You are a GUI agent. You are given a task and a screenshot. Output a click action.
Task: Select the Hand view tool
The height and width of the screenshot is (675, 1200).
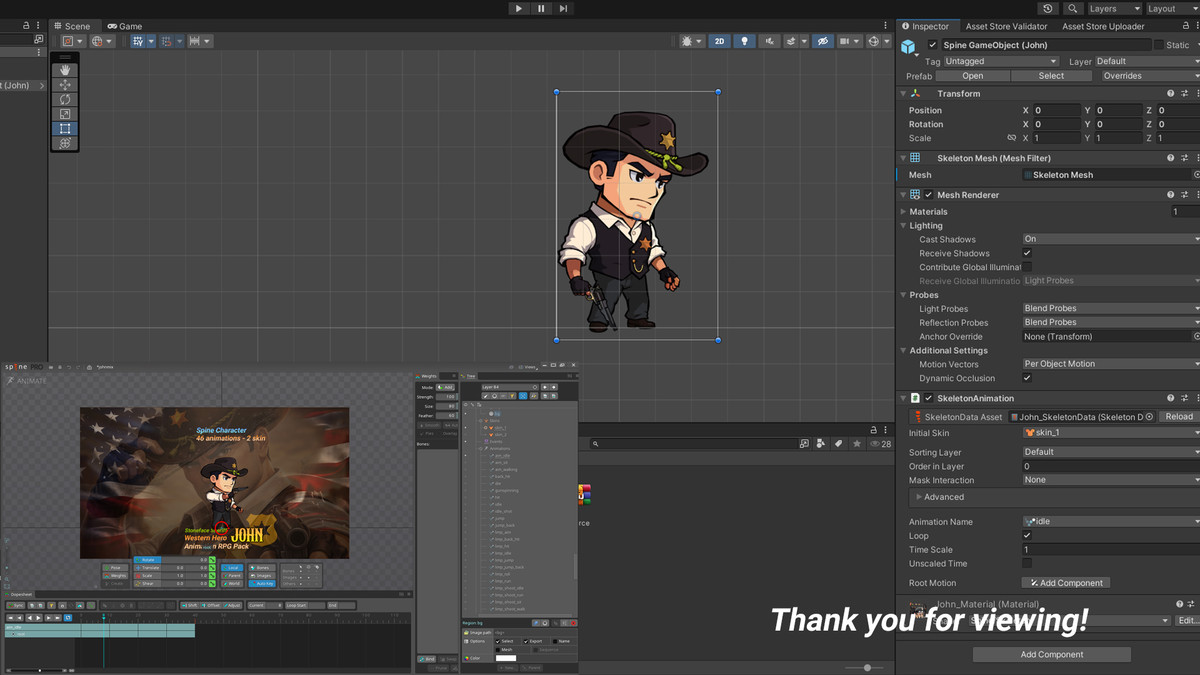coord(65,71)
